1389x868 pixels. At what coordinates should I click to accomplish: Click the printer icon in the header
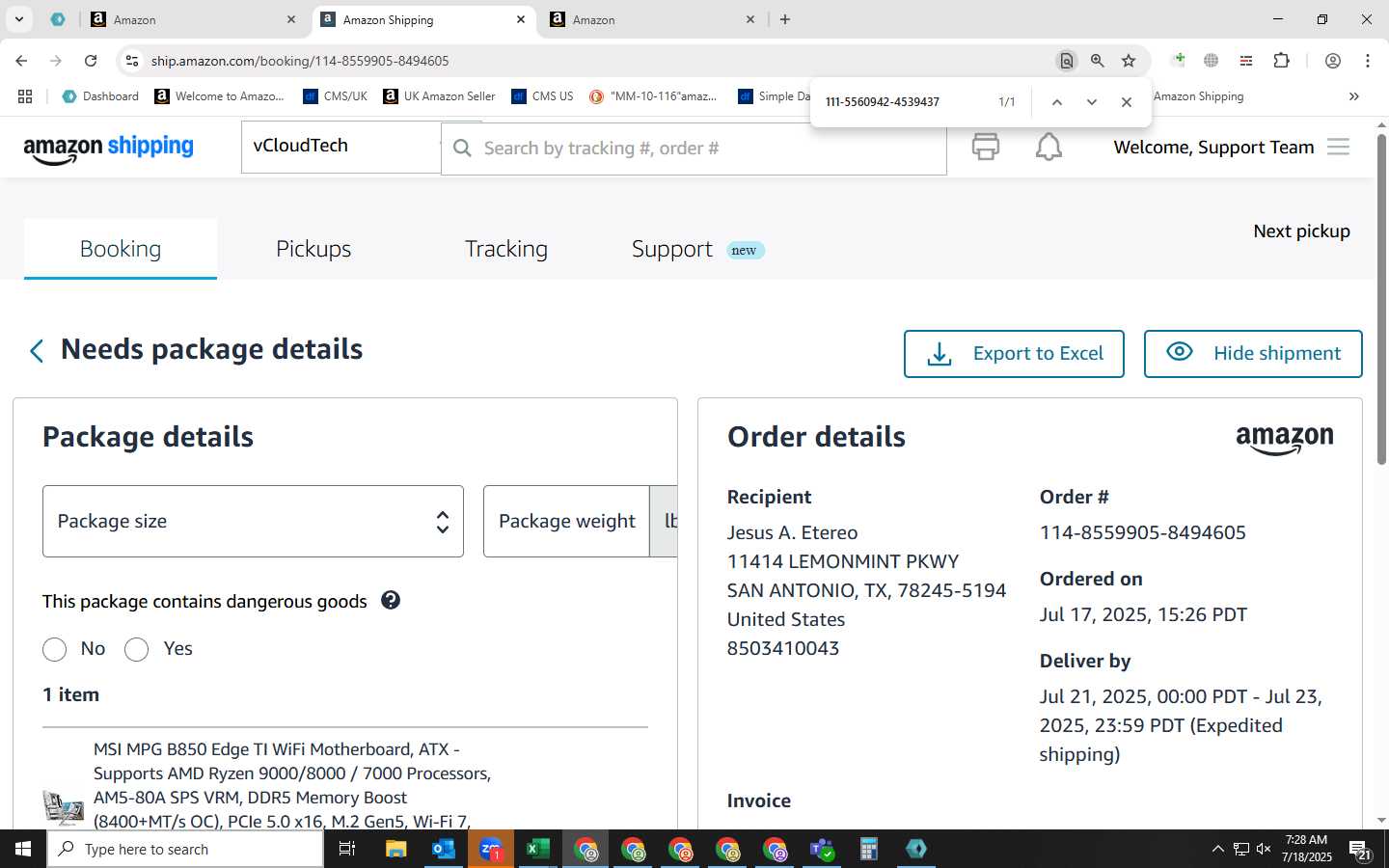[985, 147]
